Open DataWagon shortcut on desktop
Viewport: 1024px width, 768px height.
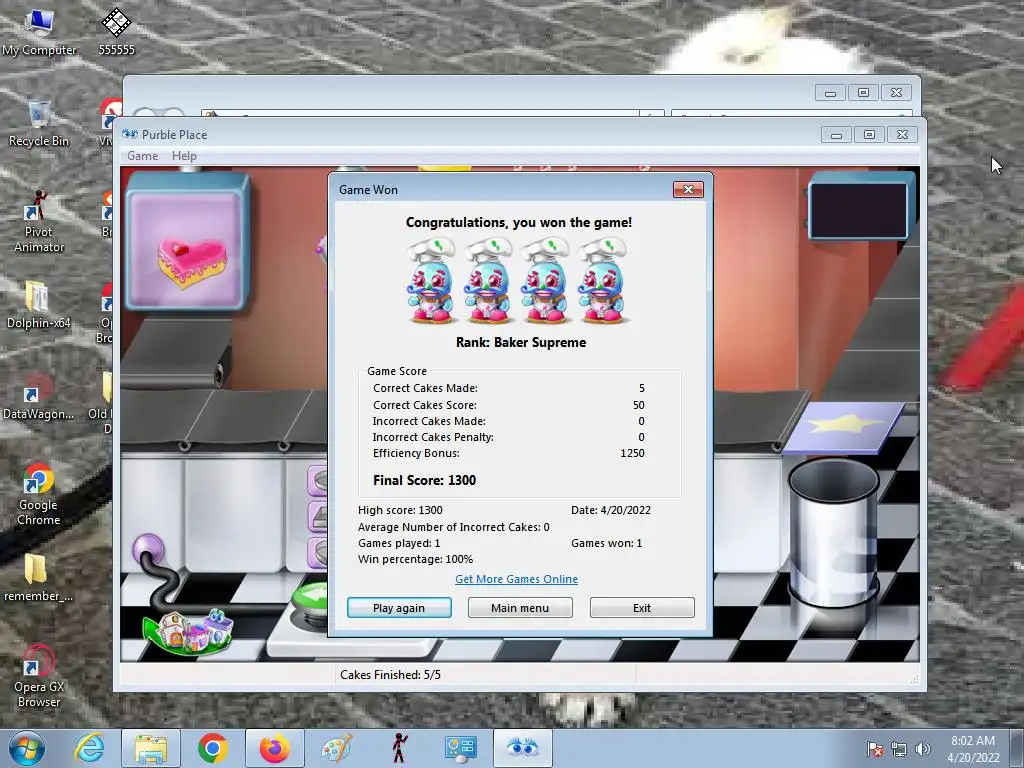(38, 397)
